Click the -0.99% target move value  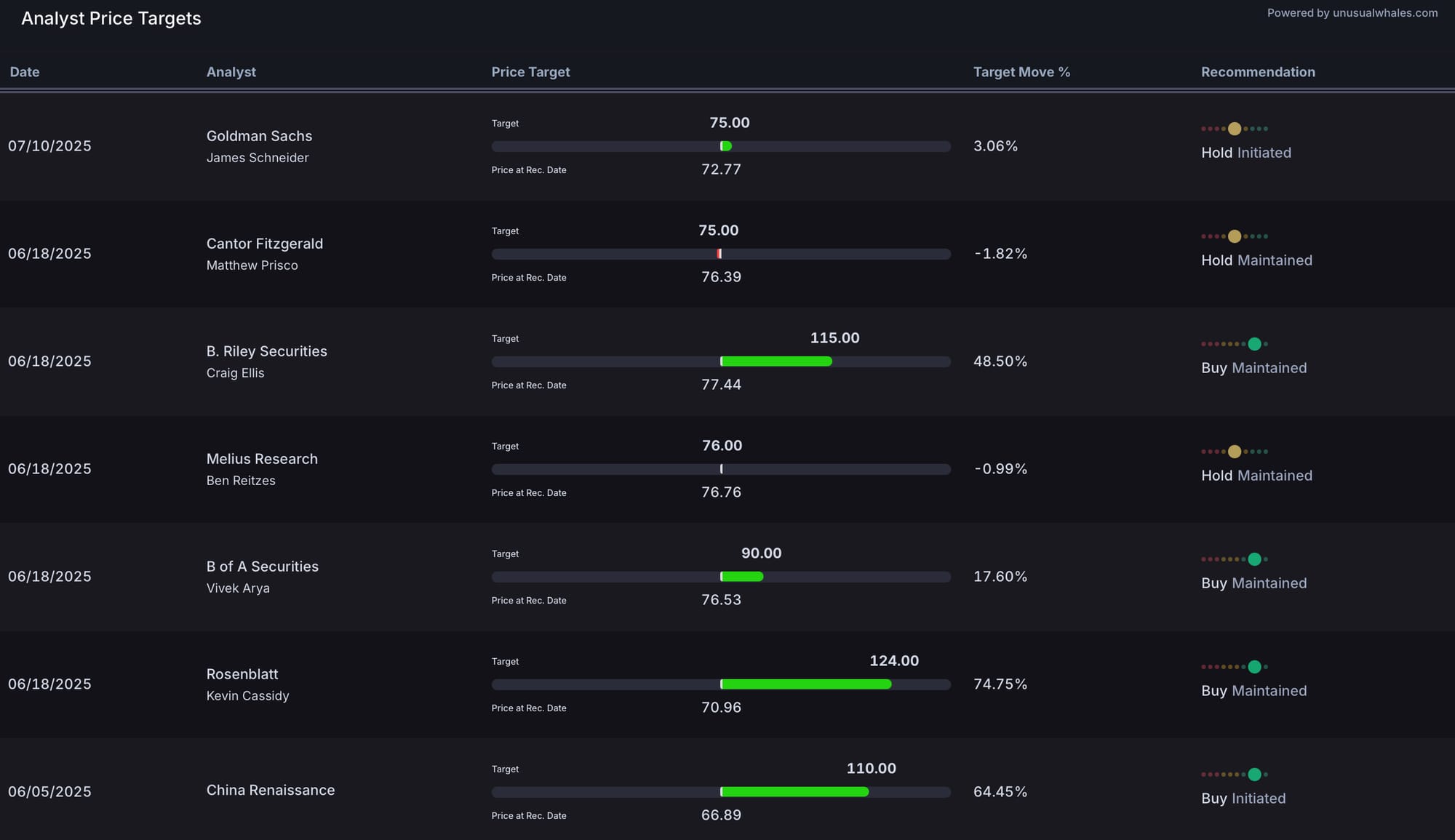tap(1001, 469)
